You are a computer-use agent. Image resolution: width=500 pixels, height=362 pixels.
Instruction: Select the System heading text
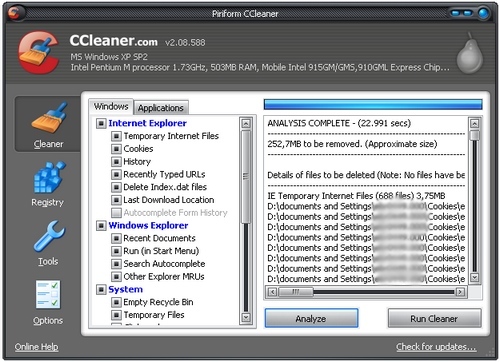coord(125,289)
